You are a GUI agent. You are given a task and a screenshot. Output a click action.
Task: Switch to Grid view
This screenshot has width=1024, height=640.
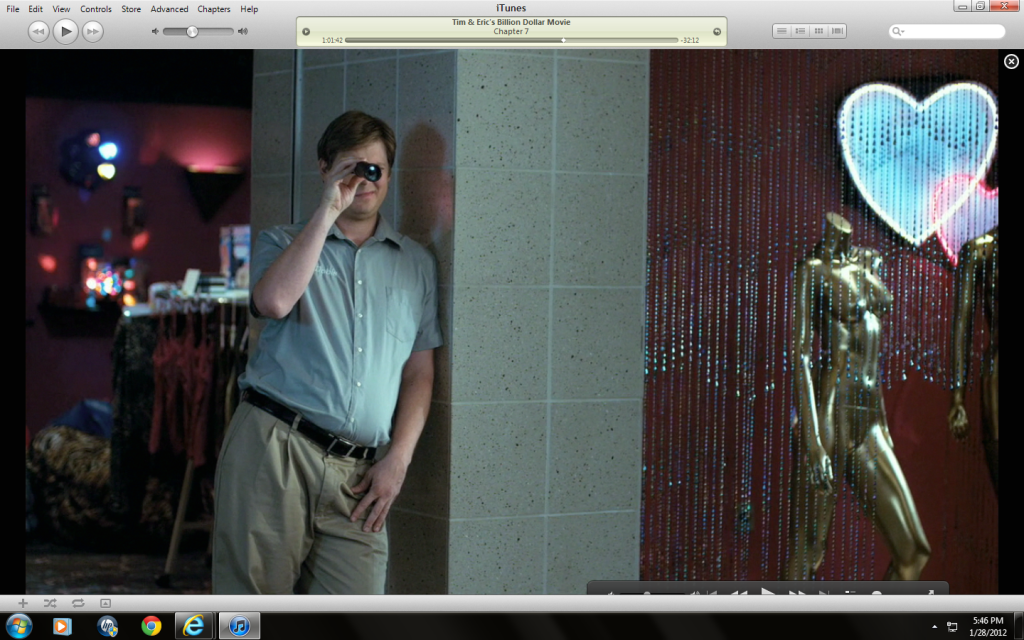point(818,31)
